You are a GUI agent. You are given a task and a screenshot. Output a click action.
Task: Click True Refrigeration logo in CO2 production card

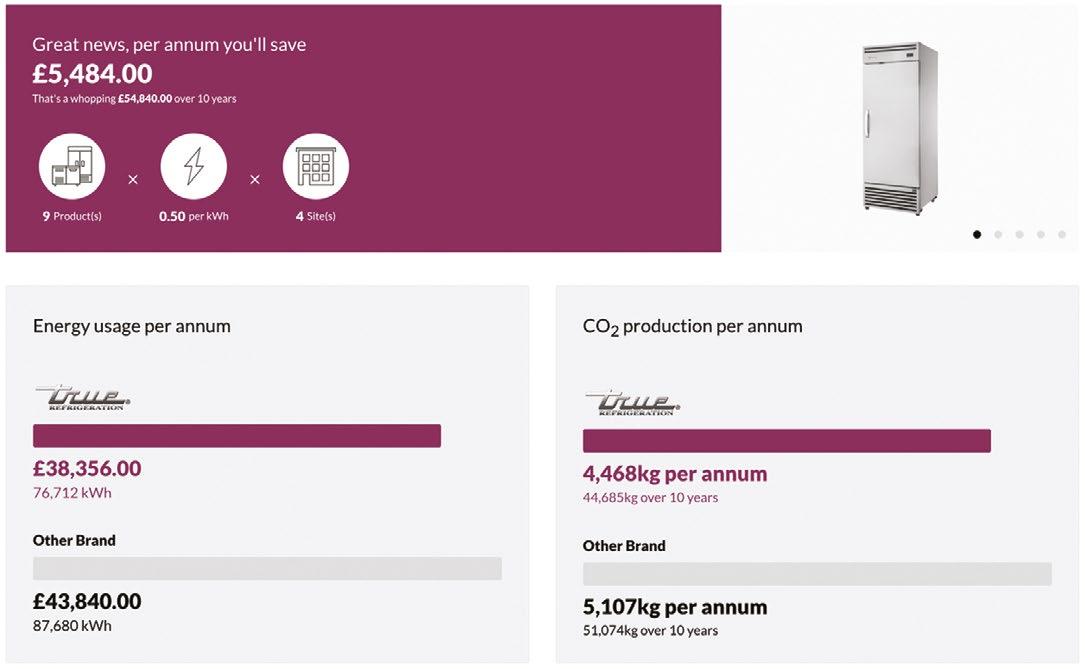point(633,403)
